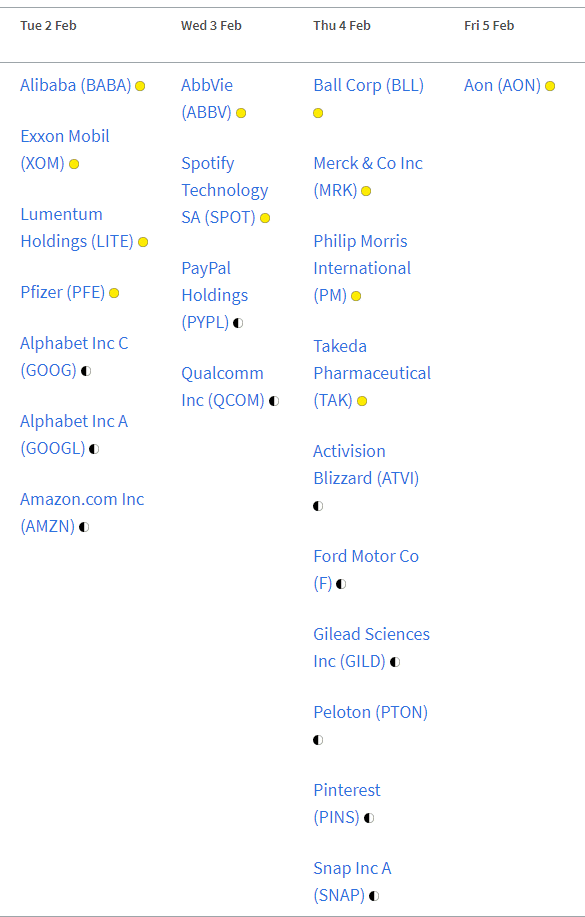The height and width of the screenshot is (917, 585).
Task: Open the Alphabet Inc C (GOOG) link
Action: coord(74,357)
